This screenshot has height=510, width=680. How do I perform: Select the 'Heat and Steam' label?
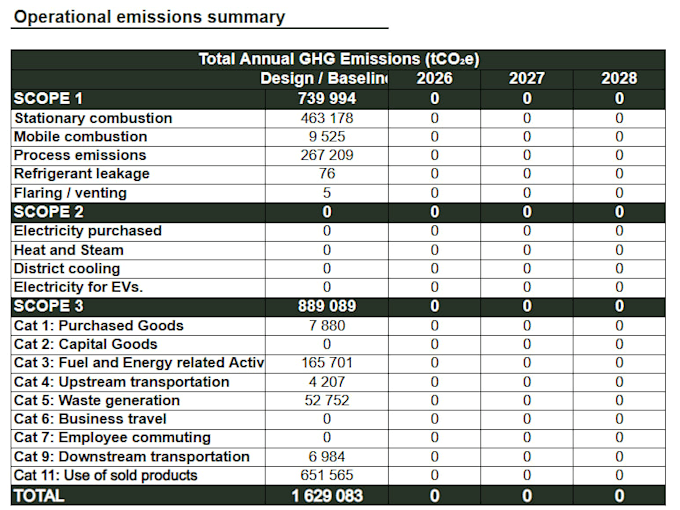(69, 250)
